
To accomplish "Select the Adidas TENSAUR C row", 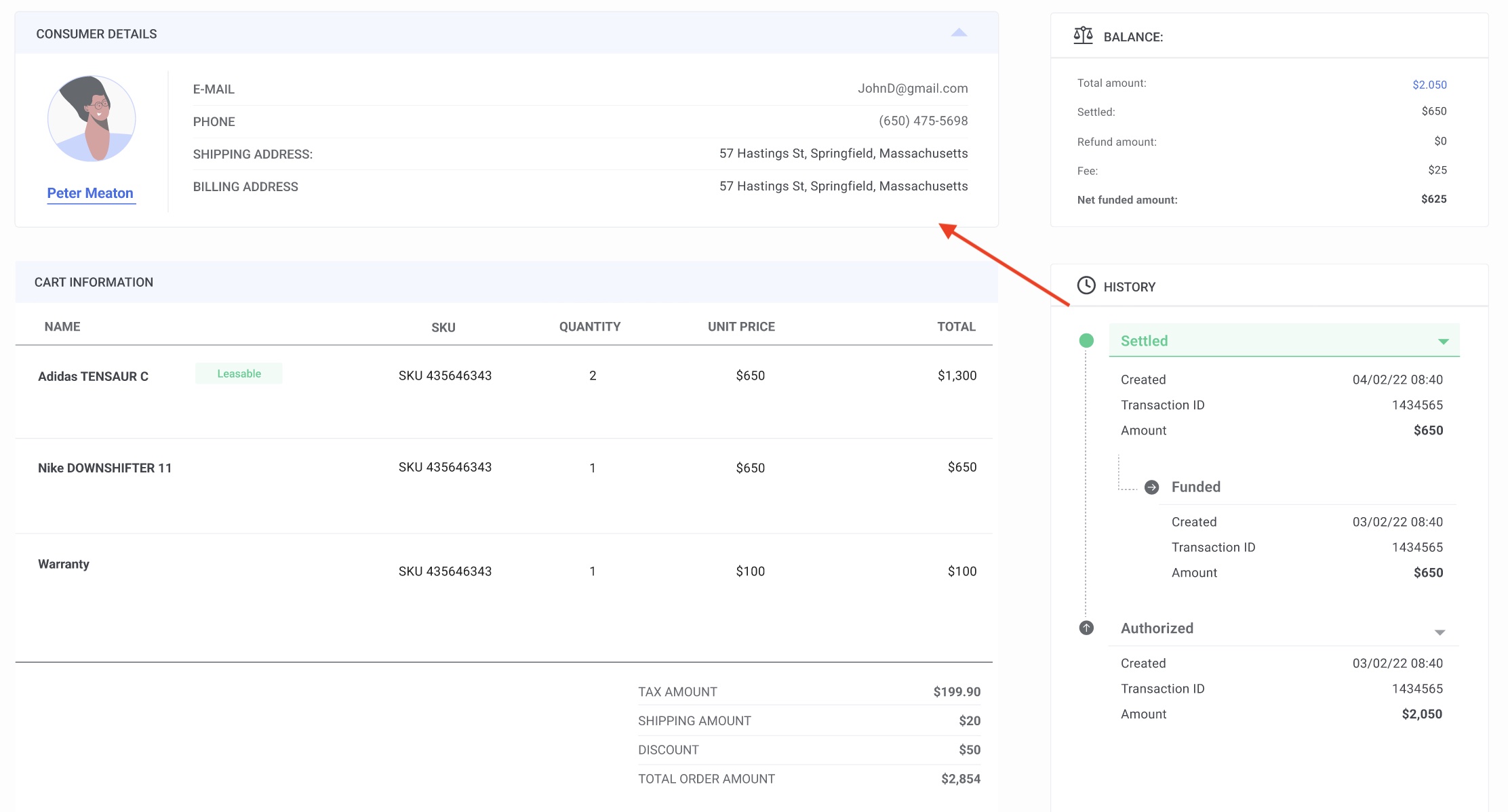I will pyautogui.click(x=93, y=376).
